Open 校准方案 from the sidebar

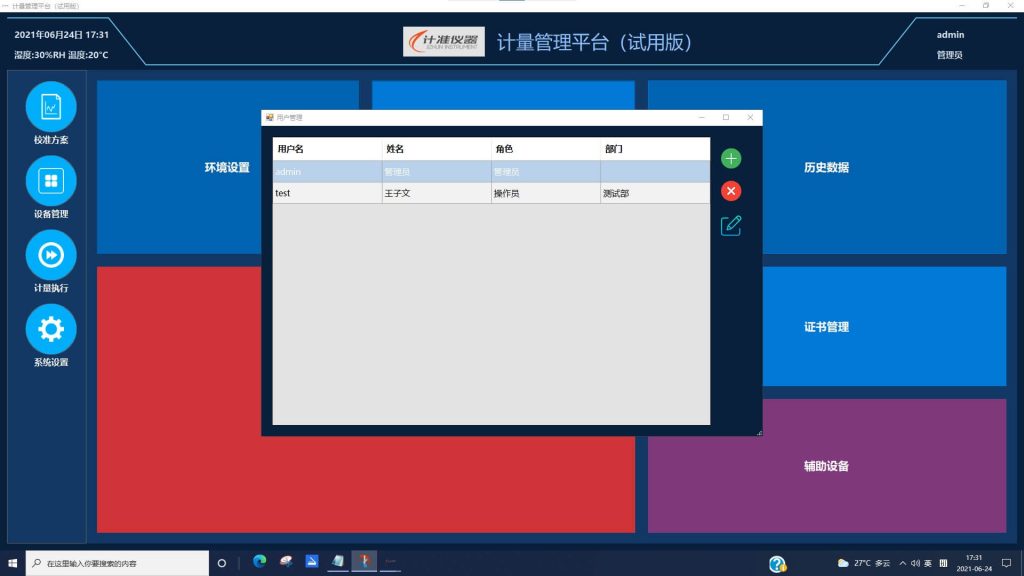[x=51, y=106]
